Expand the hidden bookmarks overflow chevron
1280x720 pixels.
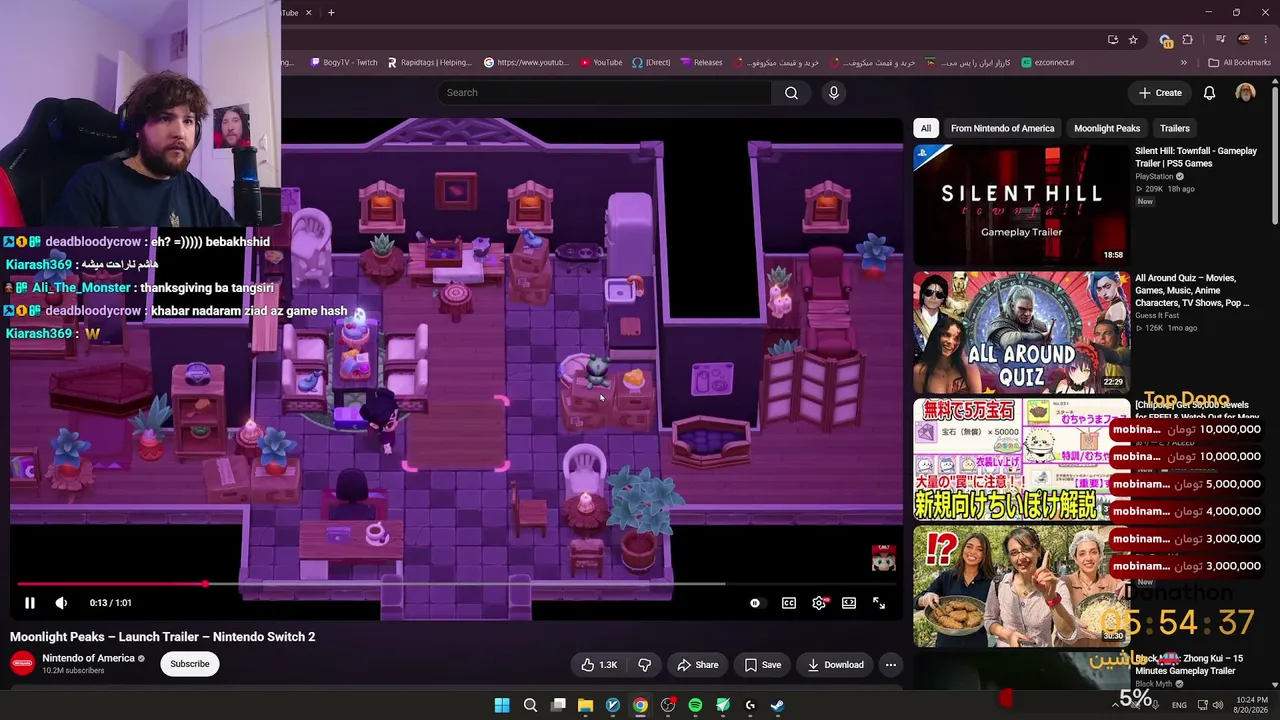(1184, 62)
